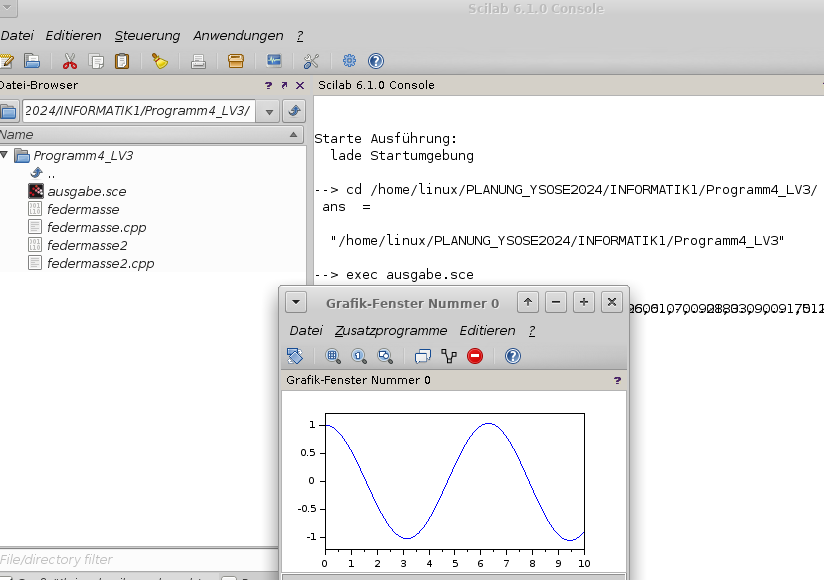The width and height of the screenshot is (824, 580).
Task: Open Scilab demonstrations via the gear icon
Action: pos(349,61)
